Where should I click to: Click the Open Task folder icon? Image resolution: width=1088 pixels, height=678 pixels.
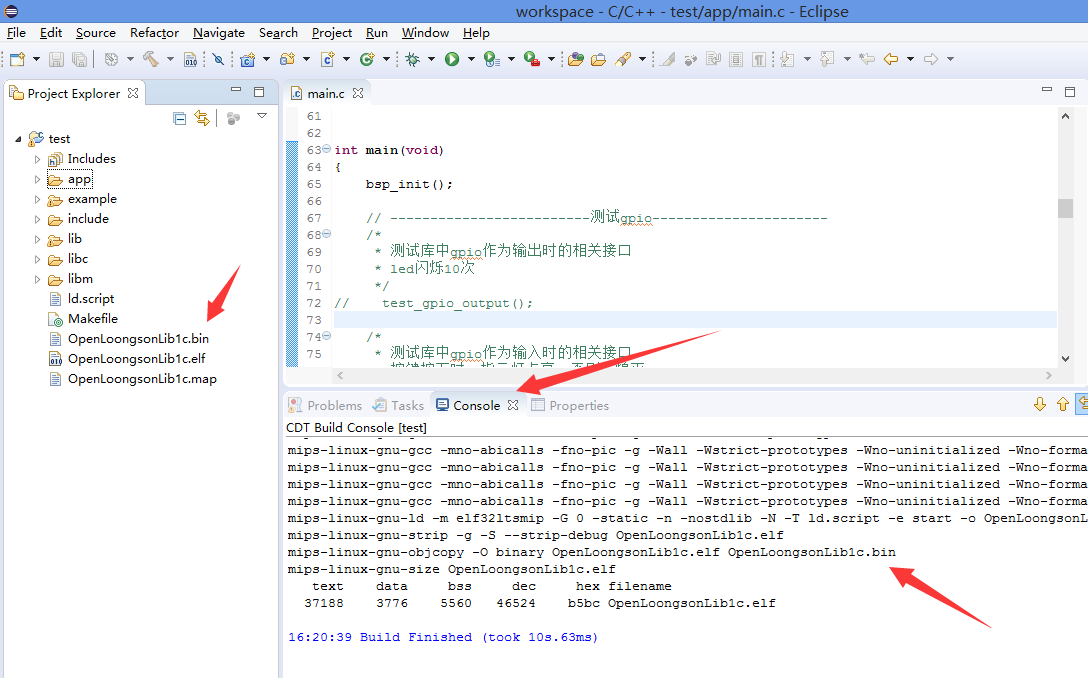tap(598, 59)
